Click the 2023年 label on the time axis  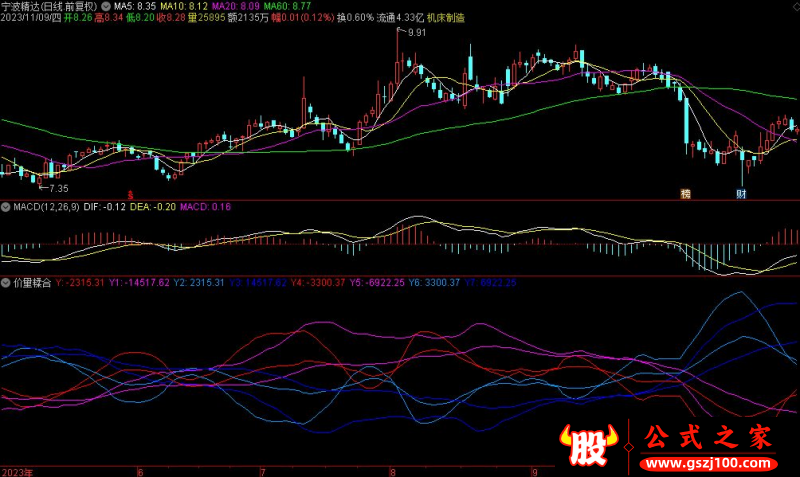[17, 470]
